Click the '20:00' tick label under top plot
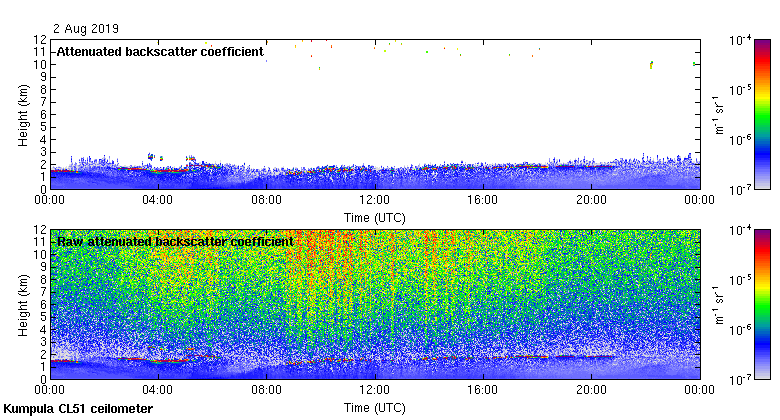 pyautogui.click(x=591, y=200)
